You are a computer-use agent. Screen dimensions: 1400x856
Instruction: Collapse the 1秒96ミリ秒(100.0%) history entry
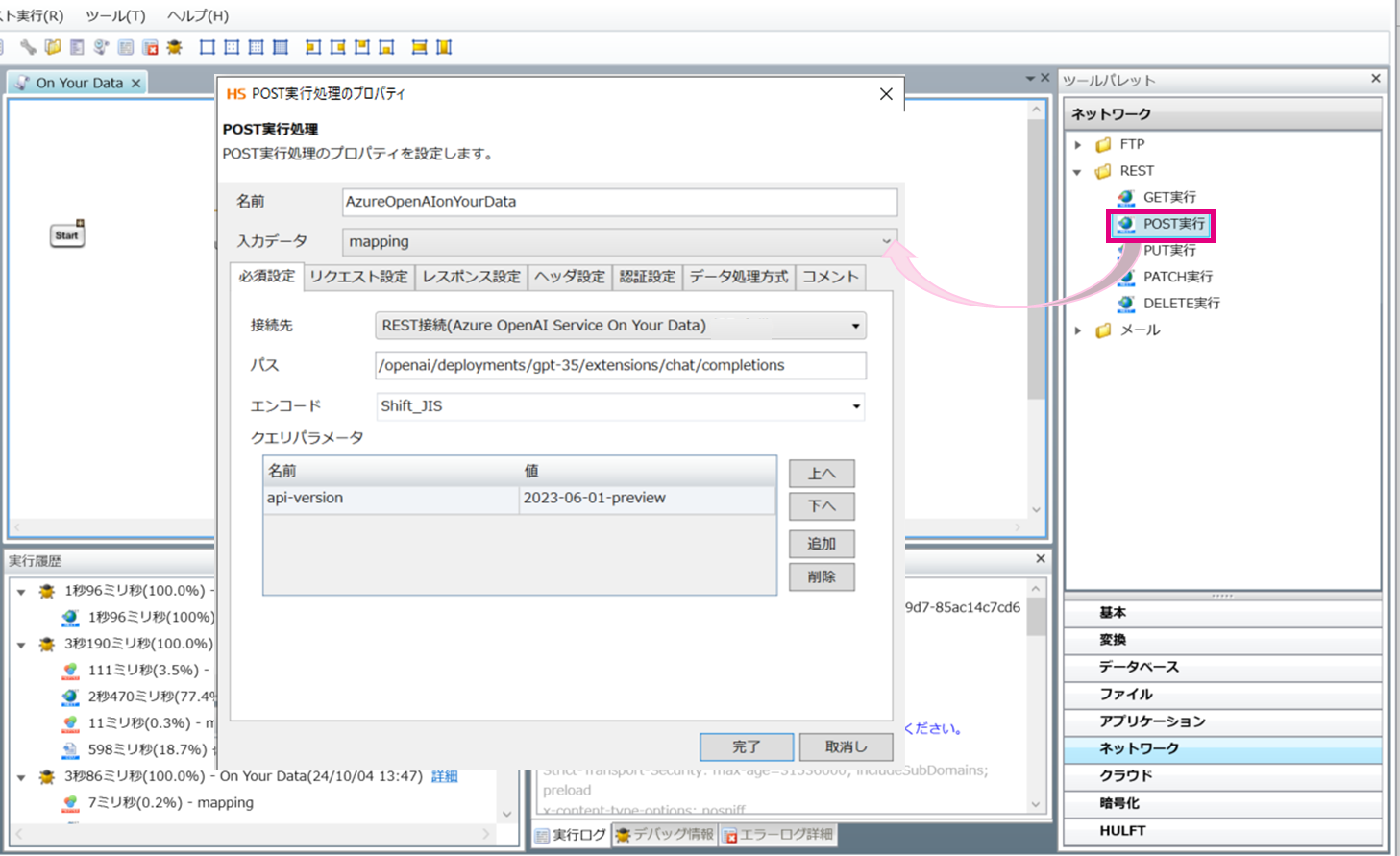tap(21, 592)
